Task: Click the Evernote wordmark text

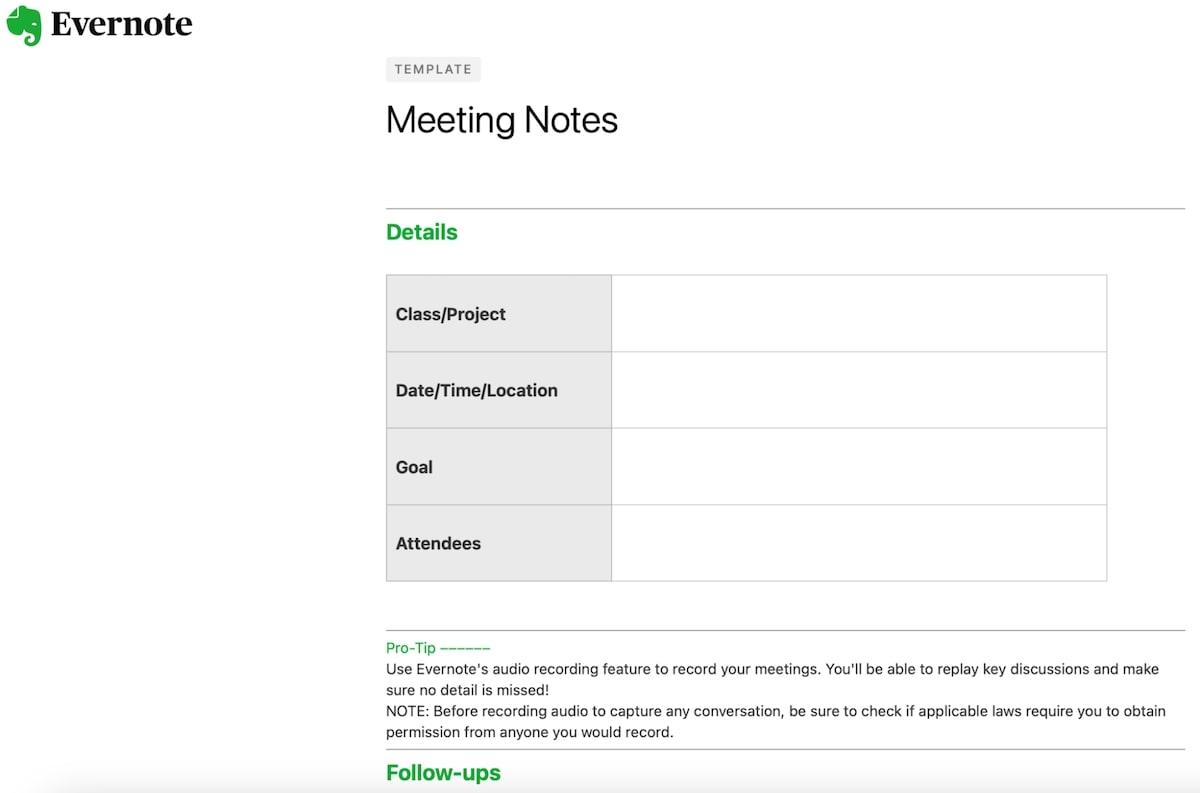Action: point(121,24)
